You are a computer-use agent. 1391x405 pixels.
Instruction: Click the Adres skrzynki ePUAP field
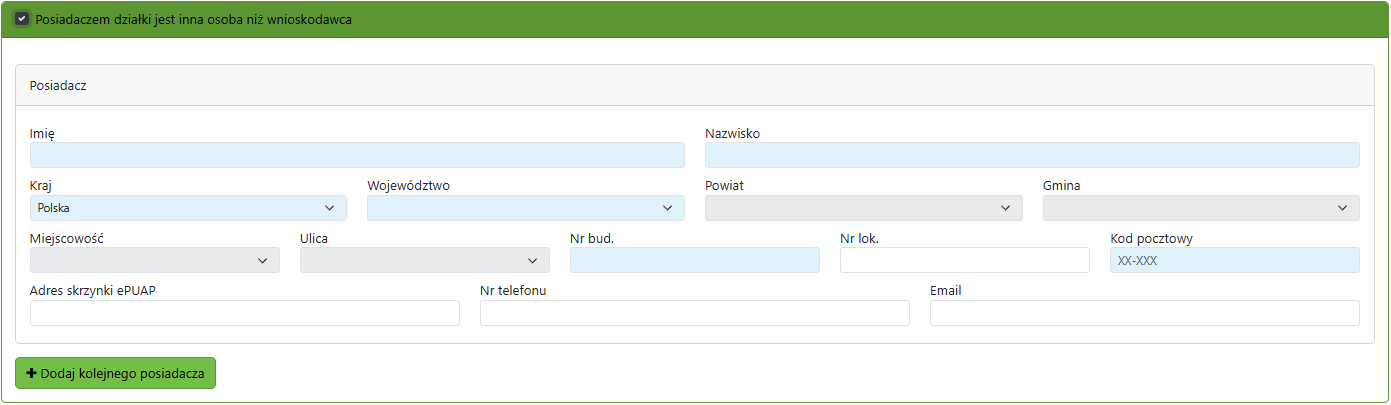[x=245, y=313]
